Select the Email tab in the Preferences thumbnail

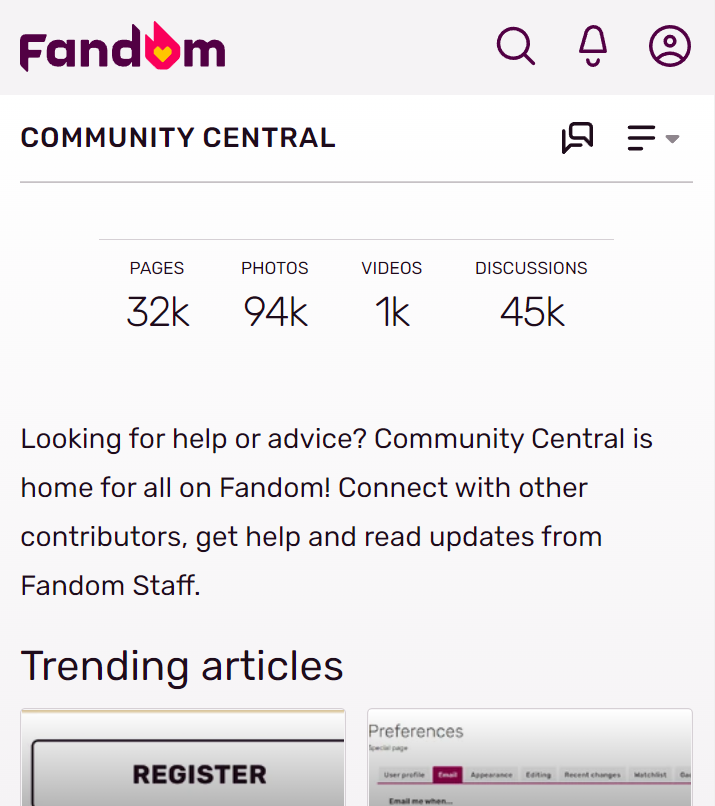click(x=447, y=775)
